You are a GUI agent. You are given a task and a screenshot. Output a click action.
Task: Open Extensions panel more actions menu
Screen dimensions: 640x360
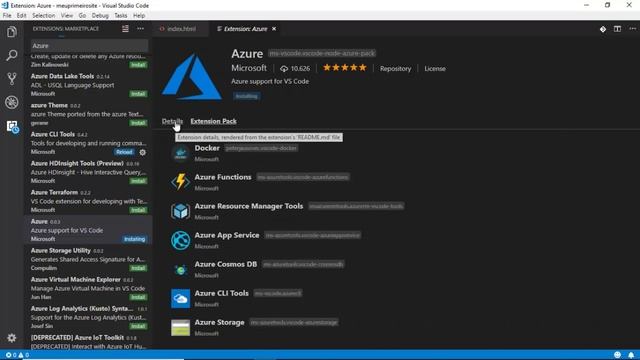point(140,29)
